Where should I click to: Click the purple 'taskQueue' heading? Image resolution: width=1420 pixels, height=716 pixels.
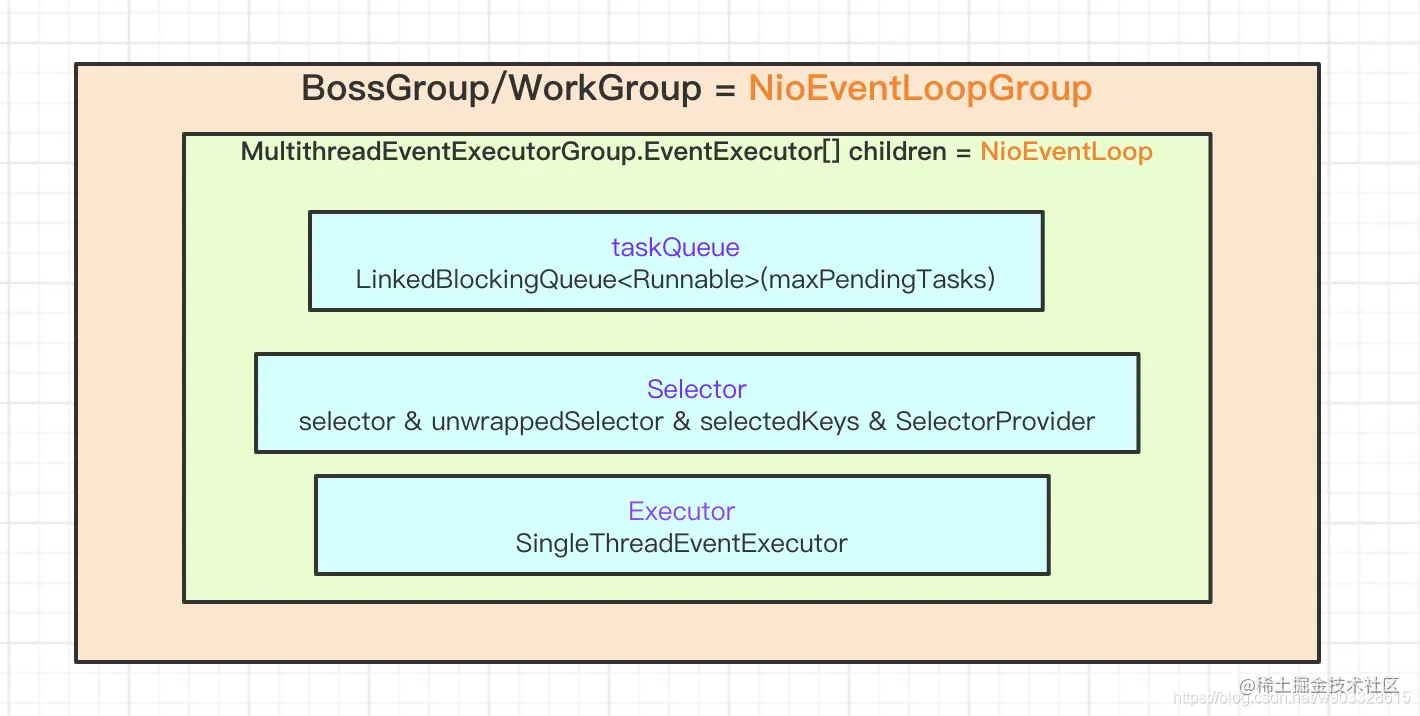(x=676, y=247)
